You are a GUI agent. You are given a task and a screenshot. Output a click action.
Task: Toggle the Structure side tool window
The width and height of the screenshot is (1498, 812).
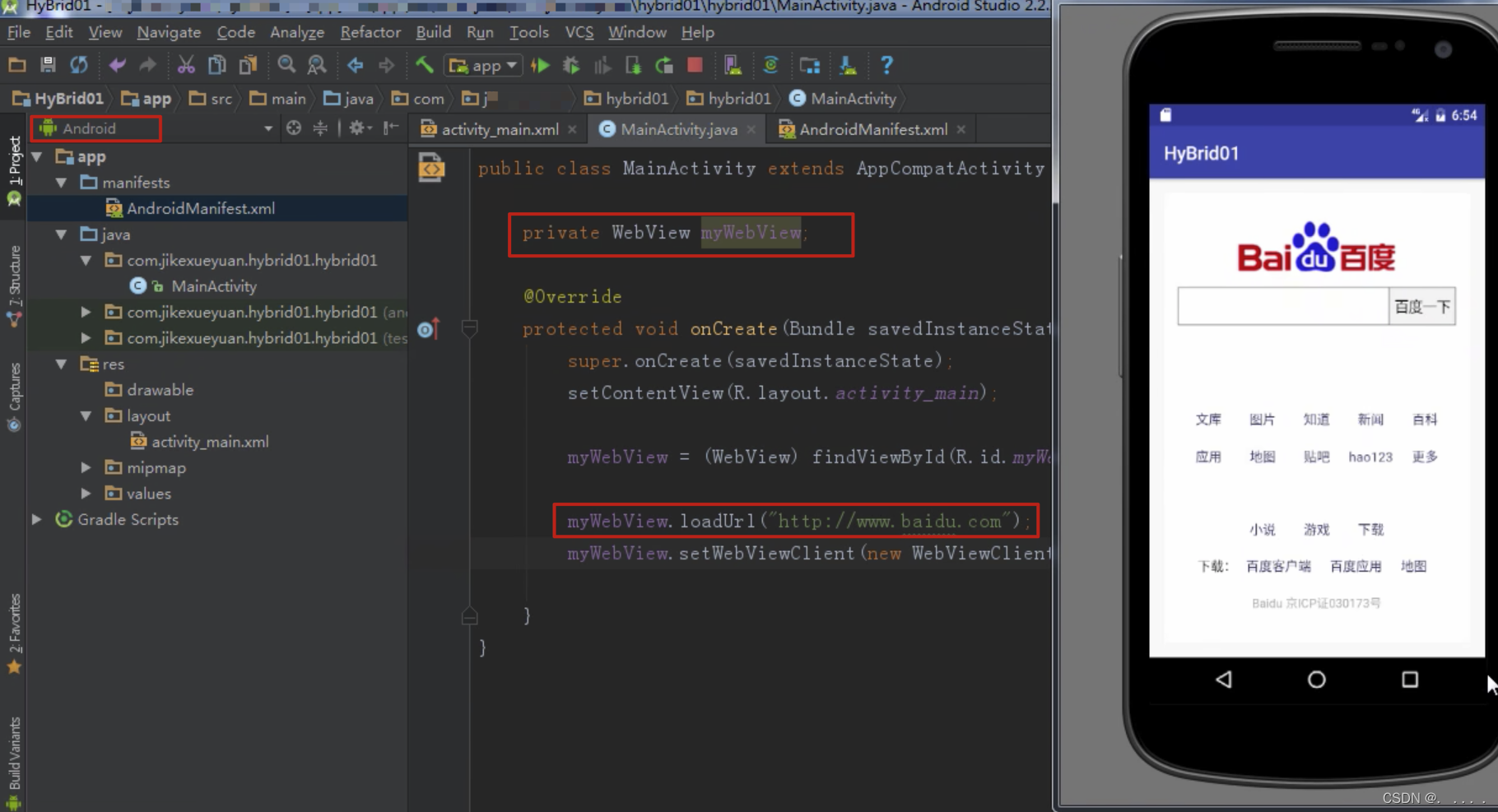tap(14, 285)
